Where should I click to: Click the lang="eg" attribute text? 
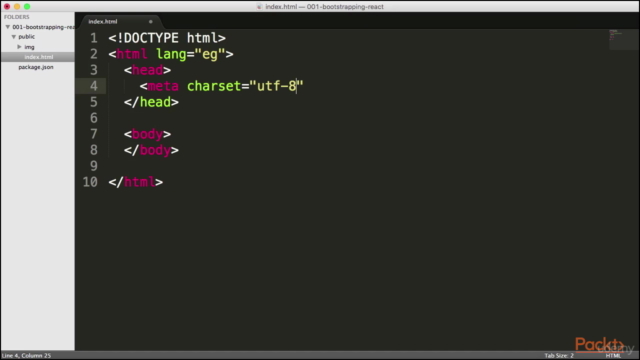pos(191,54)
